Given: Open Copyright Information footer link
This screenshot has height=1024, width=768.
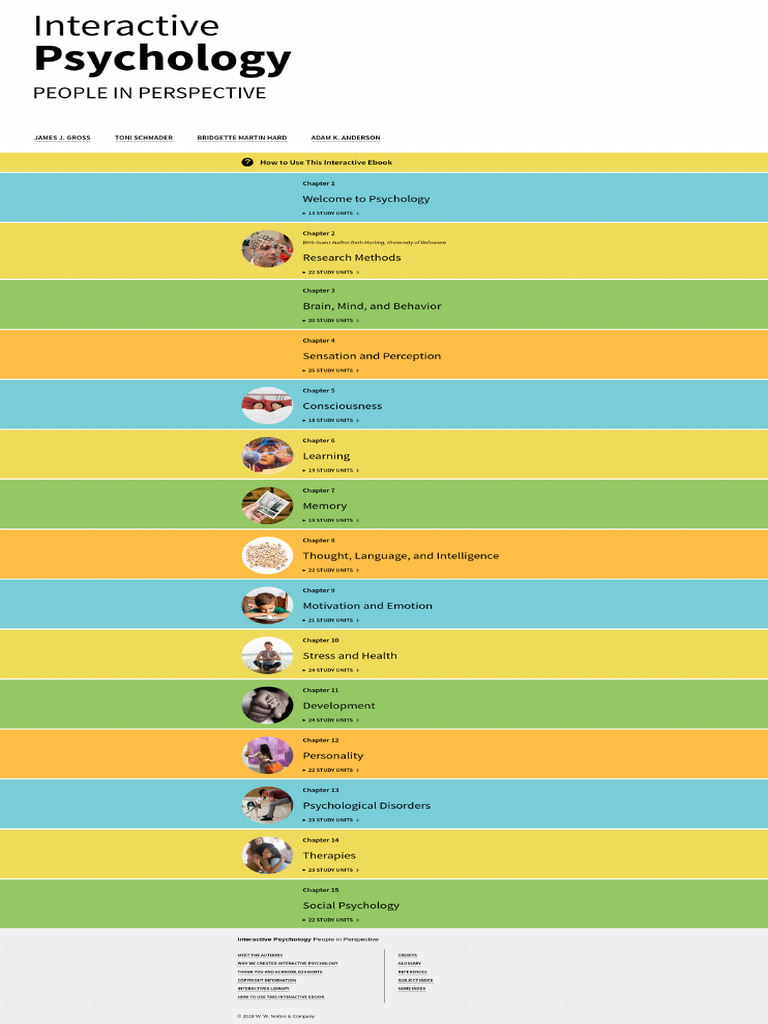Looking at the screenshot, I should point(266,981).
